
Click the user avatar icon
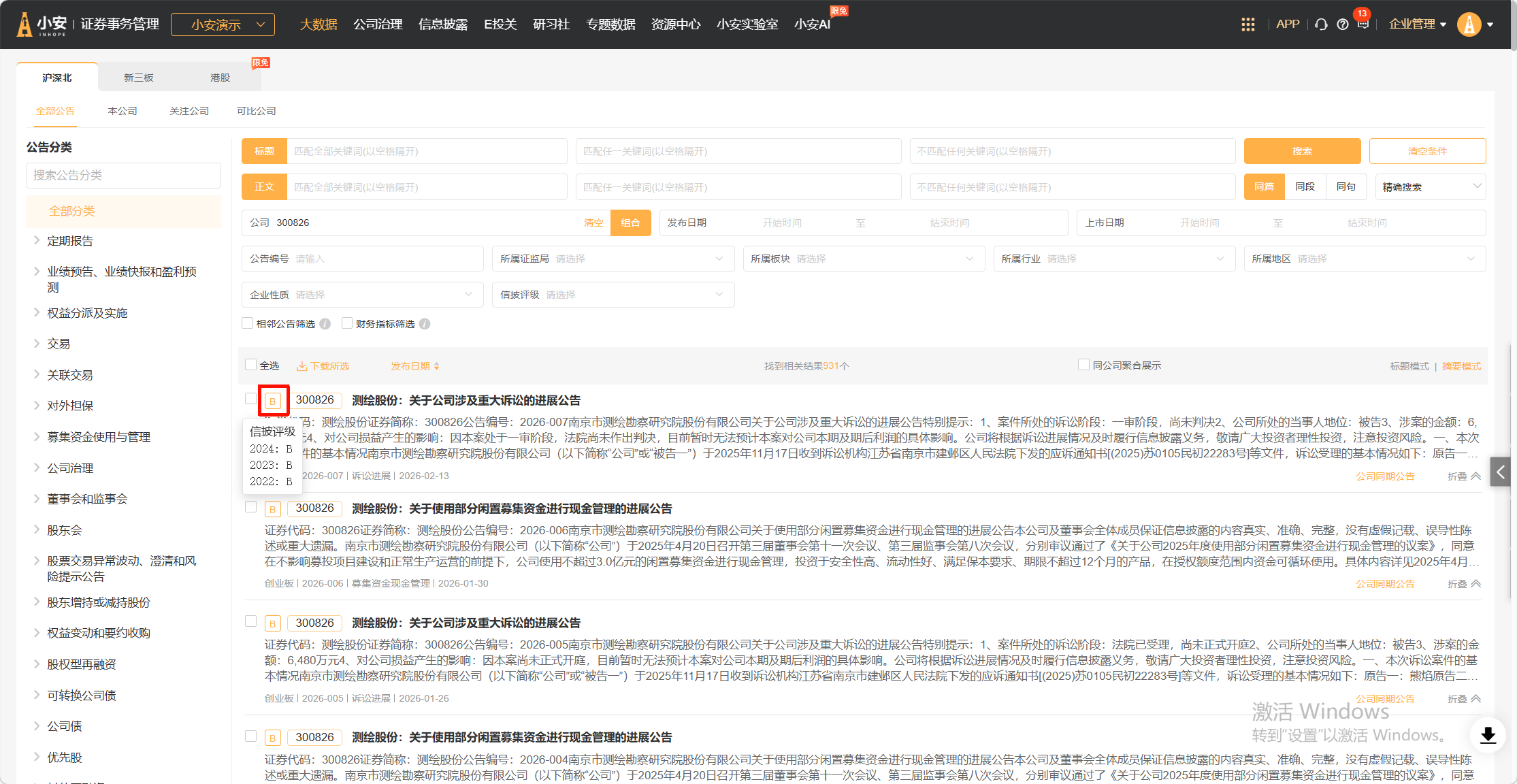tap(1469, 24)
